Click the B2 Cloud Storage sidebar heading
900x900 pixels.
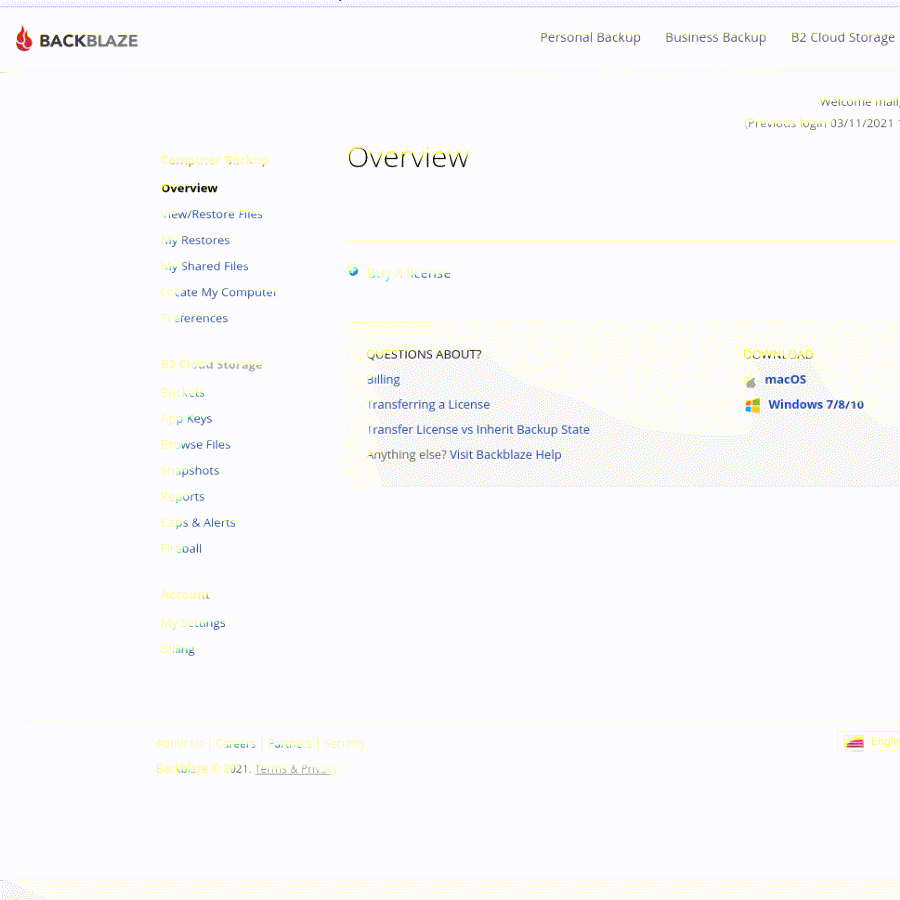click(x=211, y=365)
